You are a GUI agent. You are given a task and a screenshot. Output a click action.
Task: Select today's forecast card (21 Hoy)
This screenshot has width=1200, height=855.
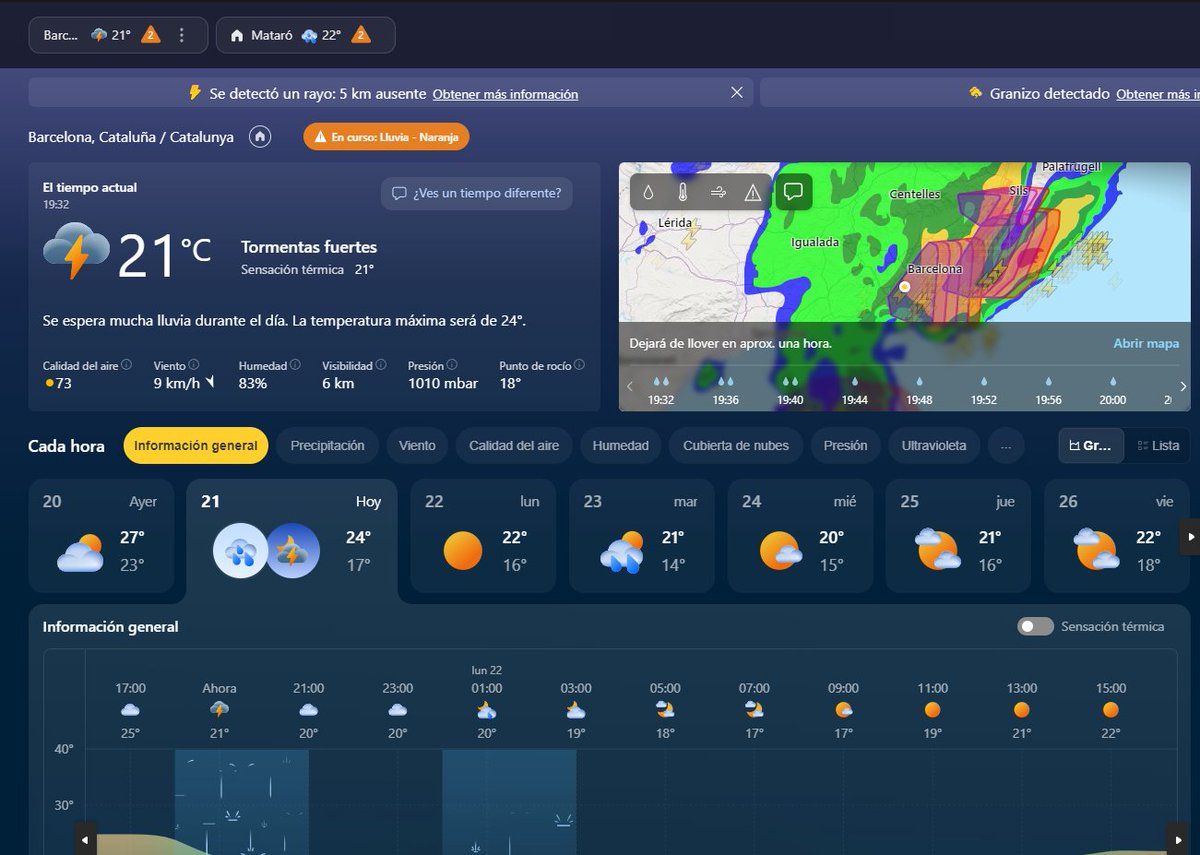tap(292, 540)
